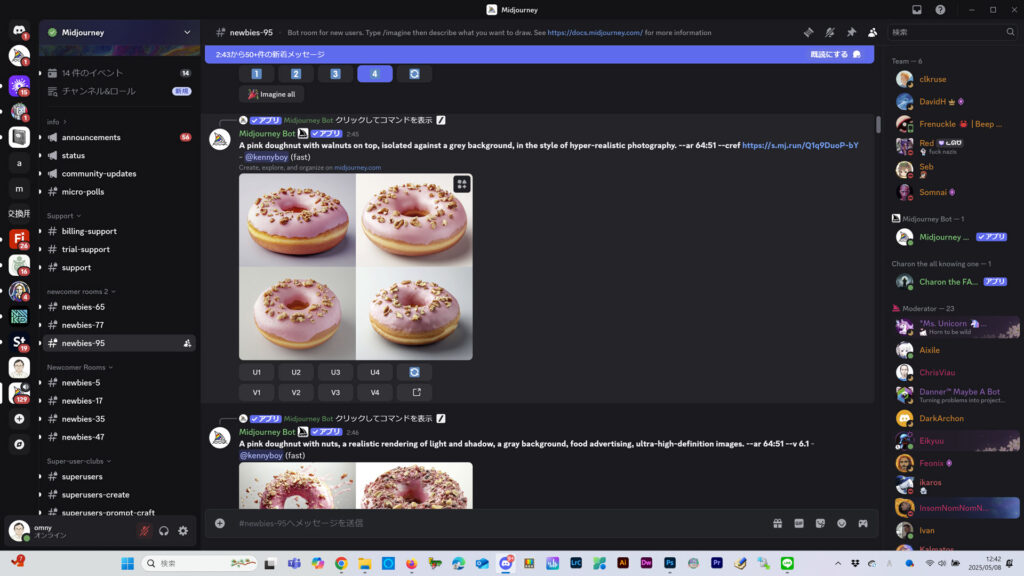The height and width of the screenshot is (576, 1024).
Task: Collapse the info category
Action: [x=56, y=122]
